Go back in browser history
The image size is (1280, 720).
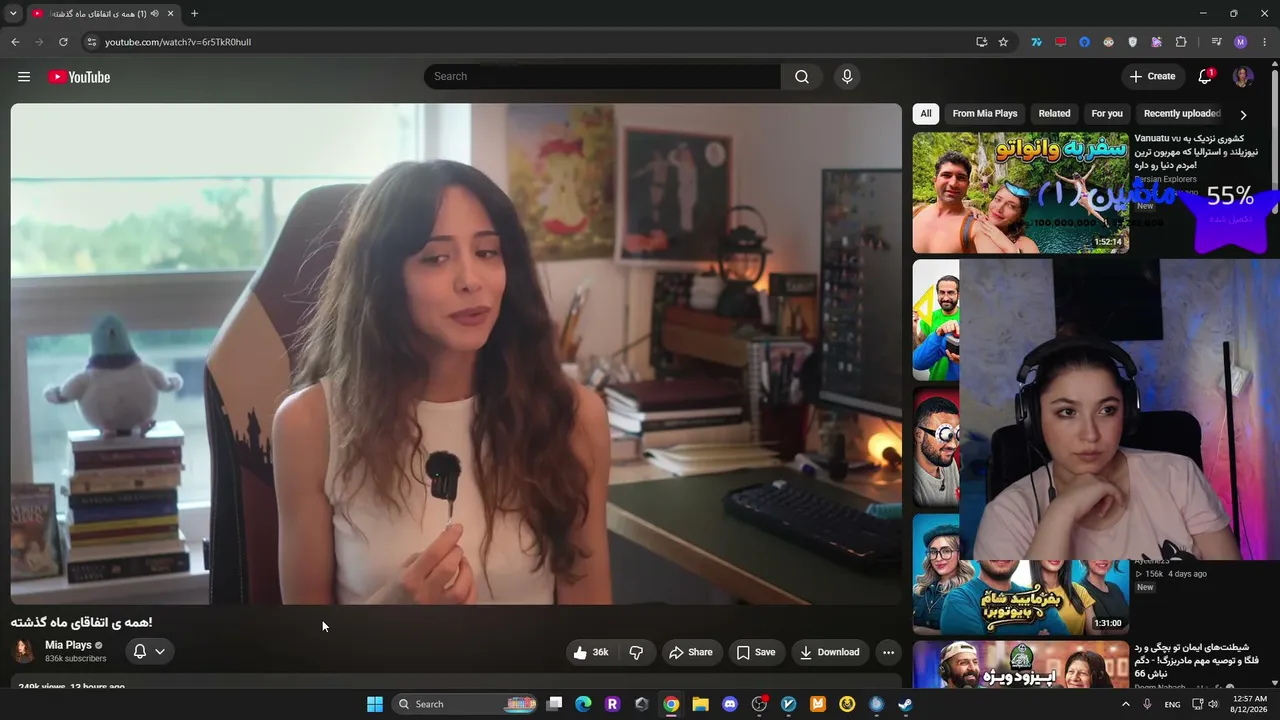pyautogui.click(x=15, y=42)
